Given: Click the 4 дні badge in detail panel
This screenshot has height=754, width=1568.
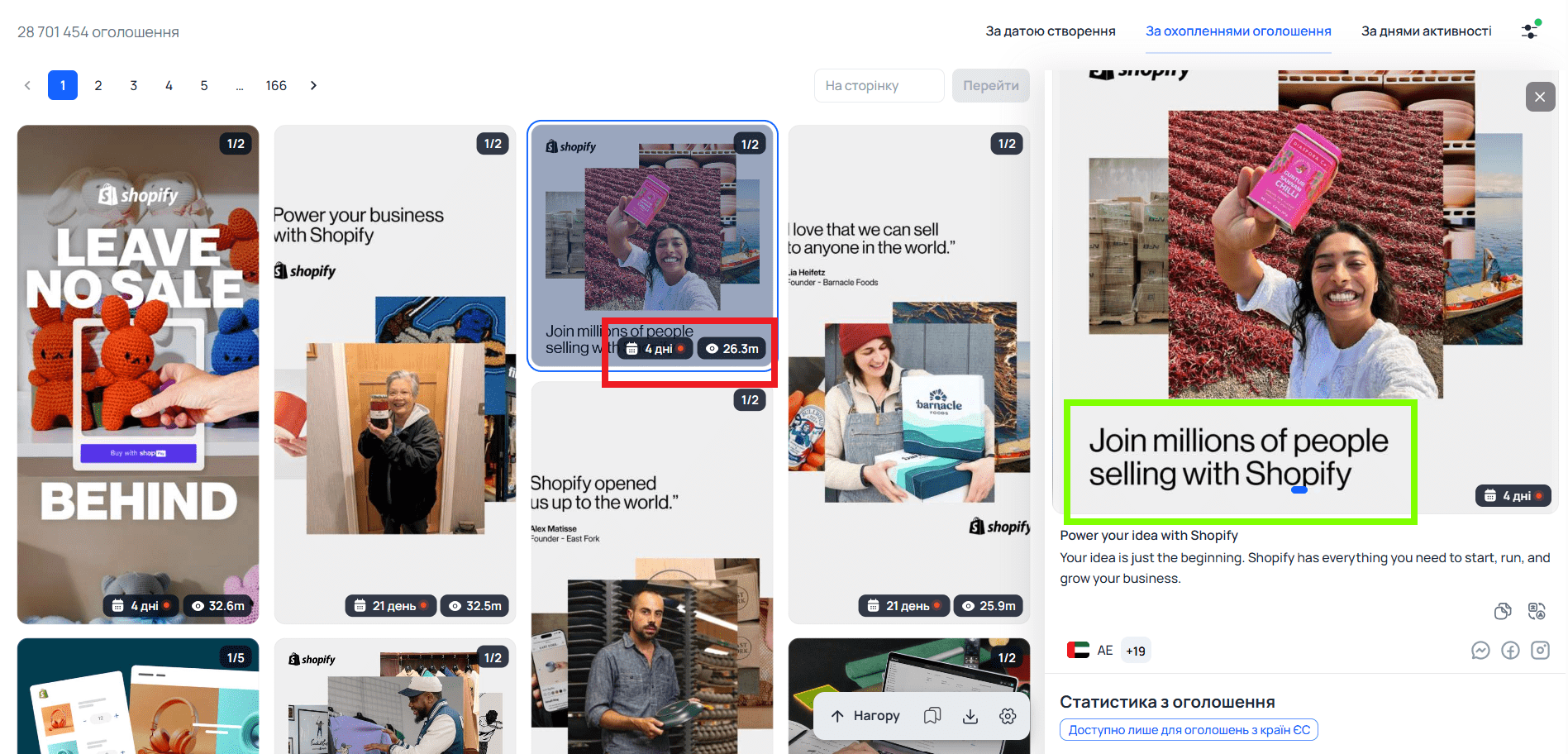Looking at the screenshot, I should pyautogui.click(x=1513, y=496).
